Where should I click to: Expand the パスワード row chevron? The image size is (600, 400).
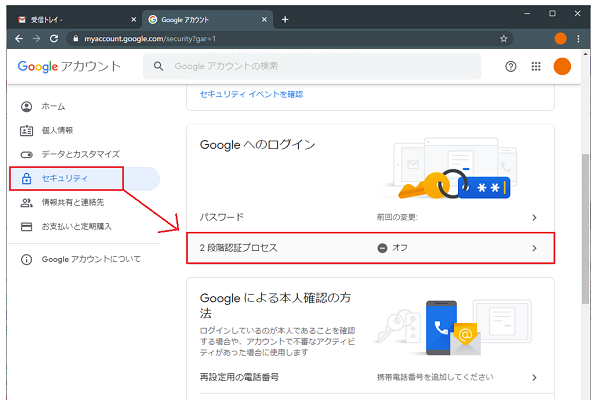(534, 217)
